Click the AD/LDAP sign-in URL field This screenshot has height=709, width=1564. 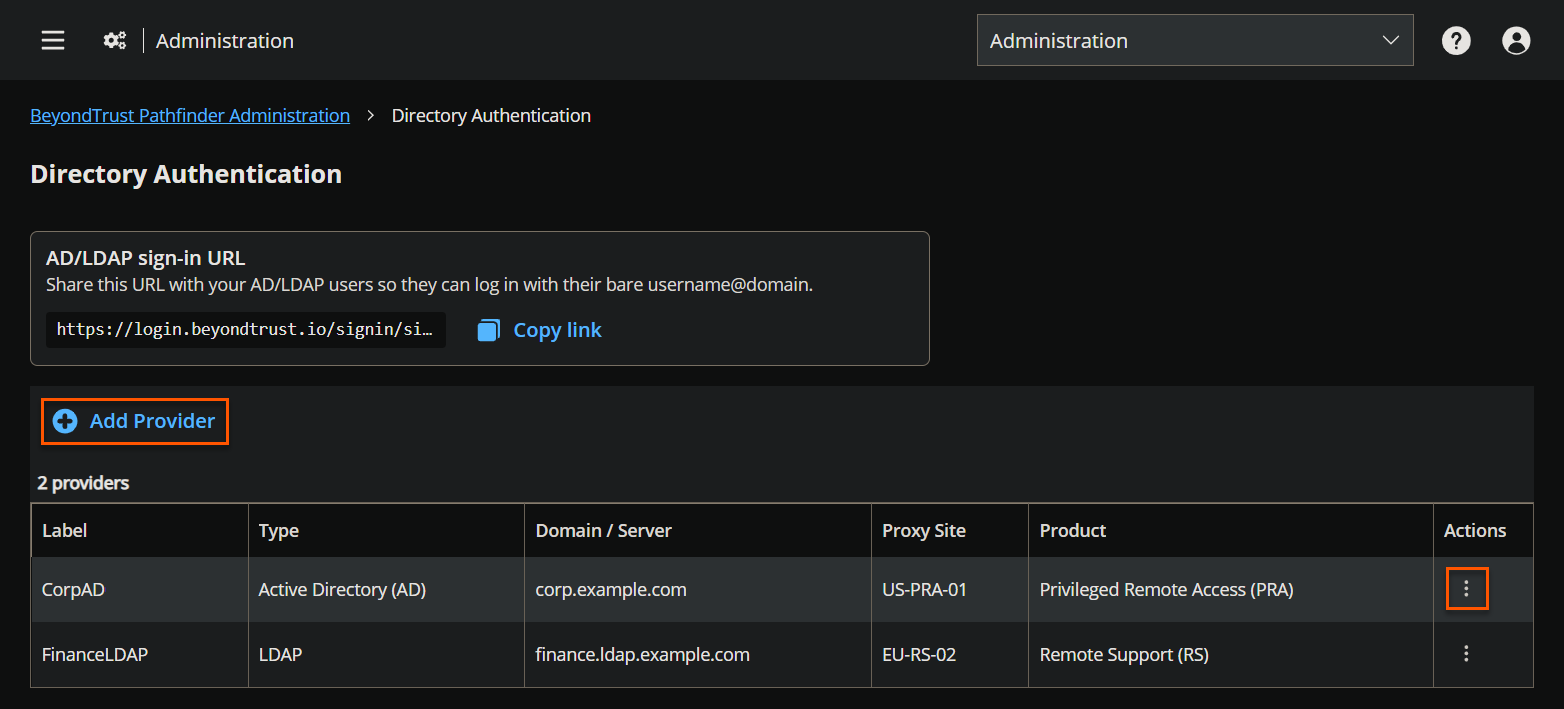pos(246,329)
